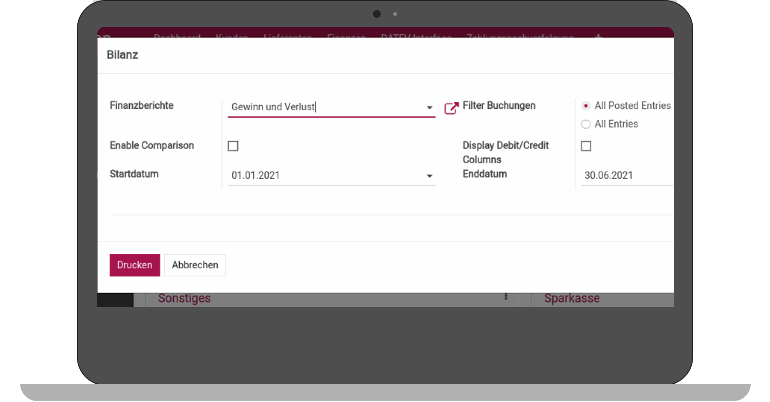
Task: Expand the Finanzberichte dropdown arrow
Action: click(x=429, y=107)
